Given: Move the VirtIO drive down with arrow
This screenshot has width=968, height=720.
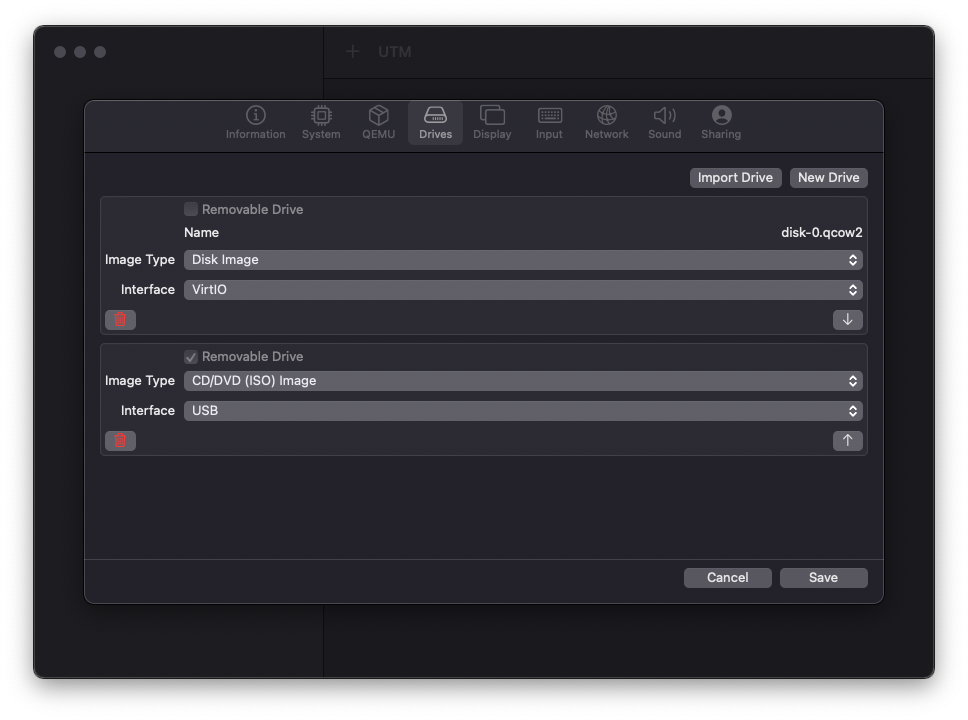Looking at the screenshot, I should pos(848,319).
